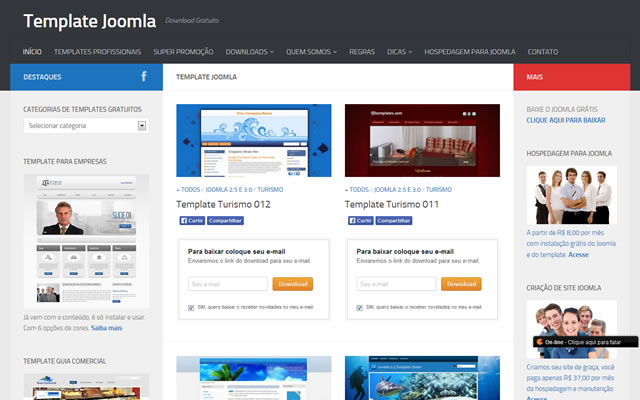The width and height of the screenshot is (640, 400).
Task: Open Templates Profissionais menu item
Action: pyautogui.click(x=97, y=52)
